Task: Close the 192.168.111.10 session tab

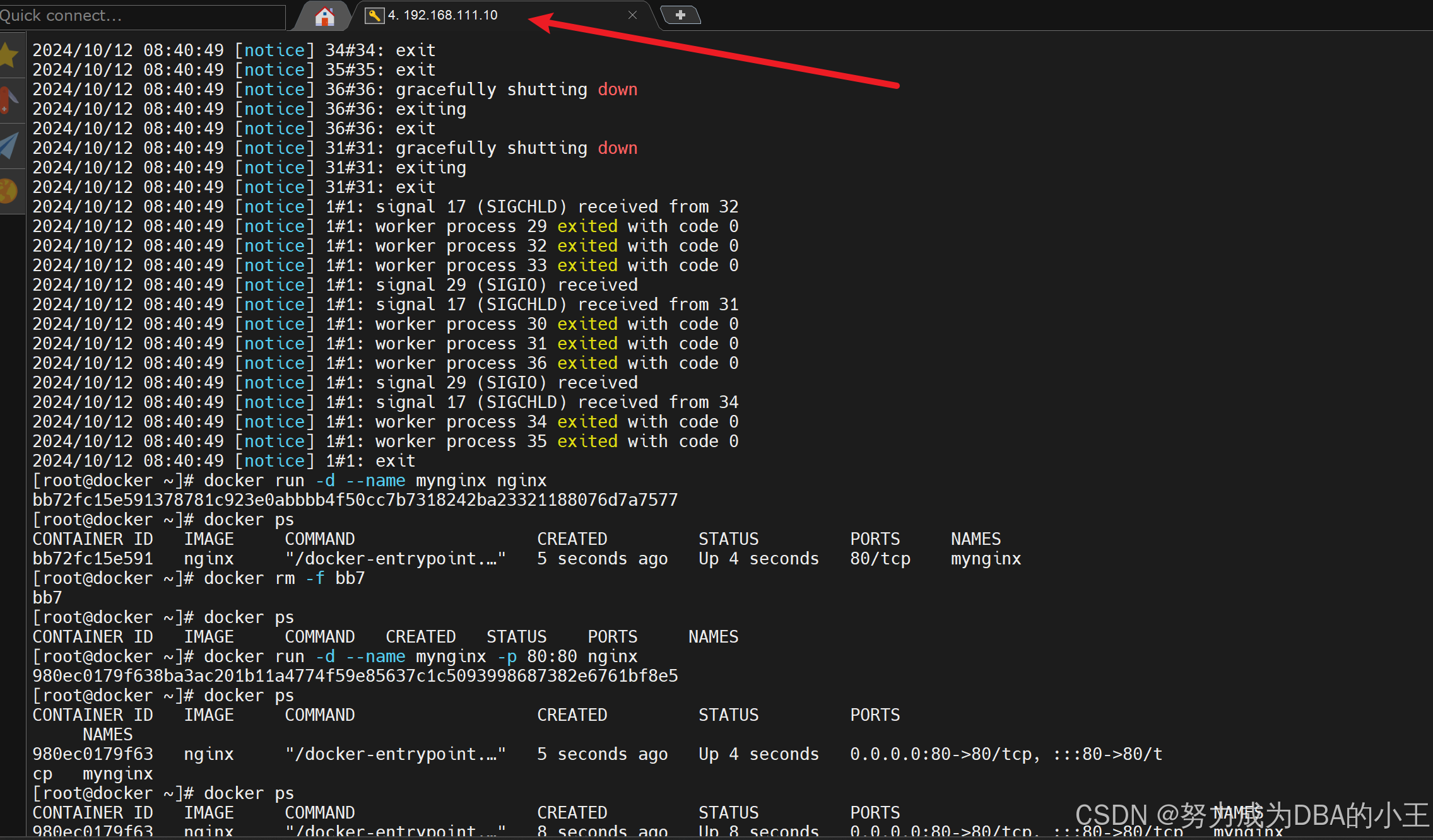Action: (x=632, y=15)
